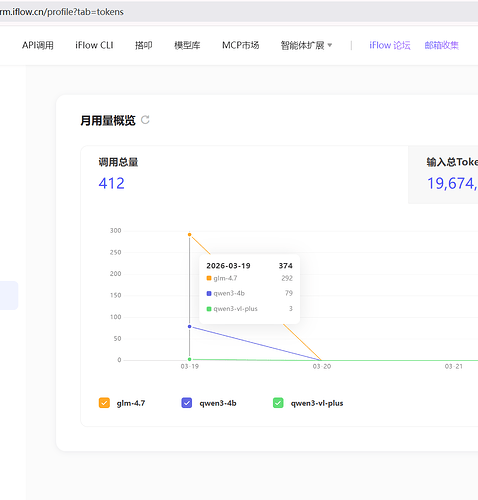
Task: Open the API调用 menu item
Action: point(38,45)
